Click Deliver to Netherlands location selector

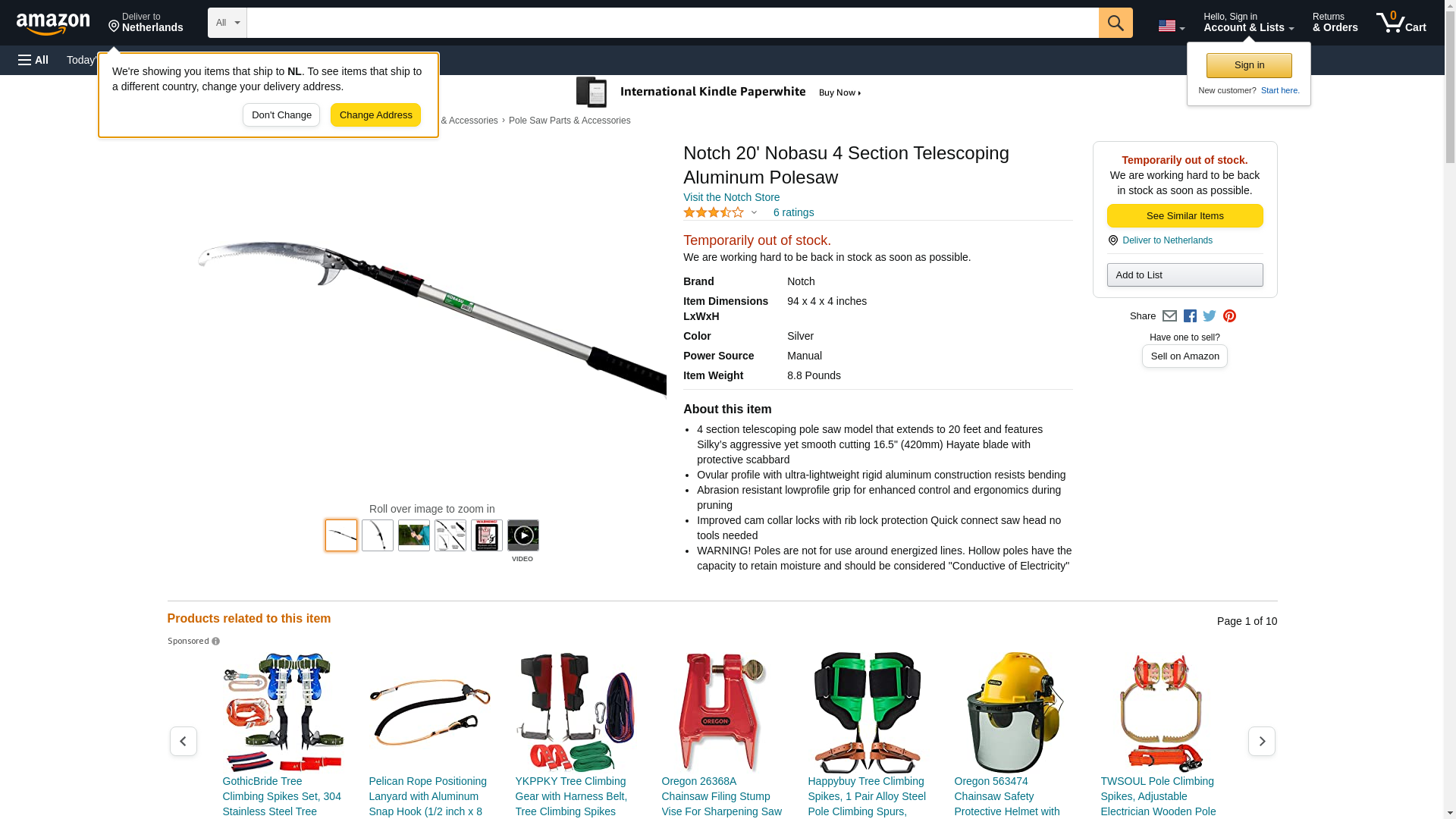146,23
